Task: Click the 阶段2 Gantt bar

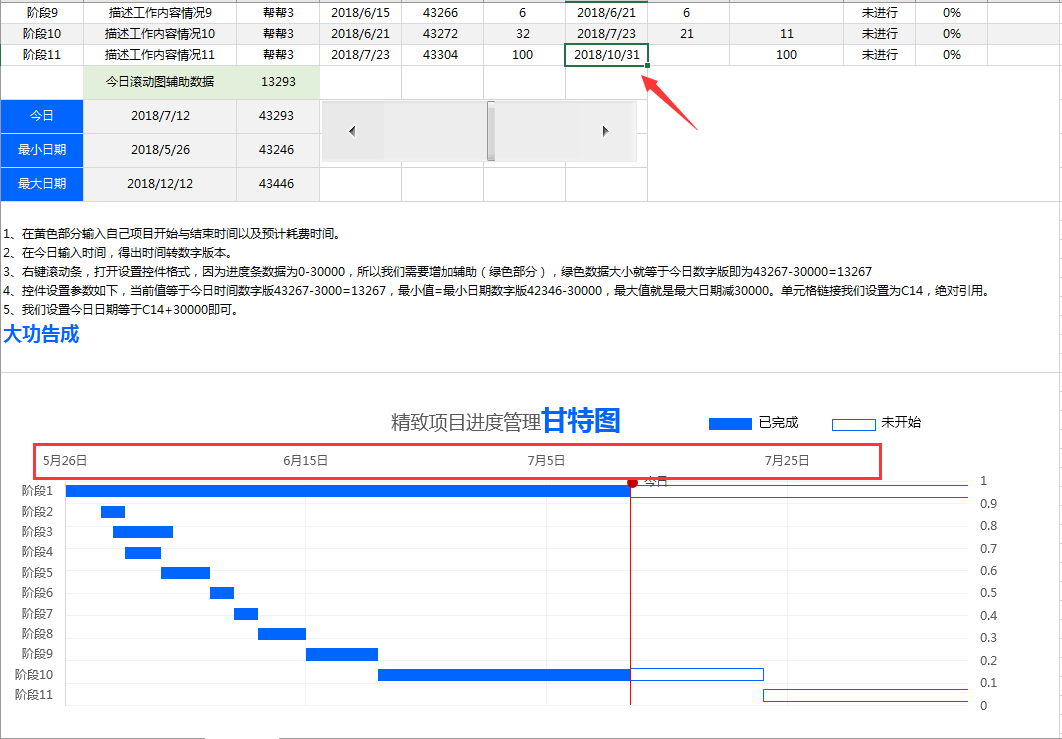Action: 113,512
